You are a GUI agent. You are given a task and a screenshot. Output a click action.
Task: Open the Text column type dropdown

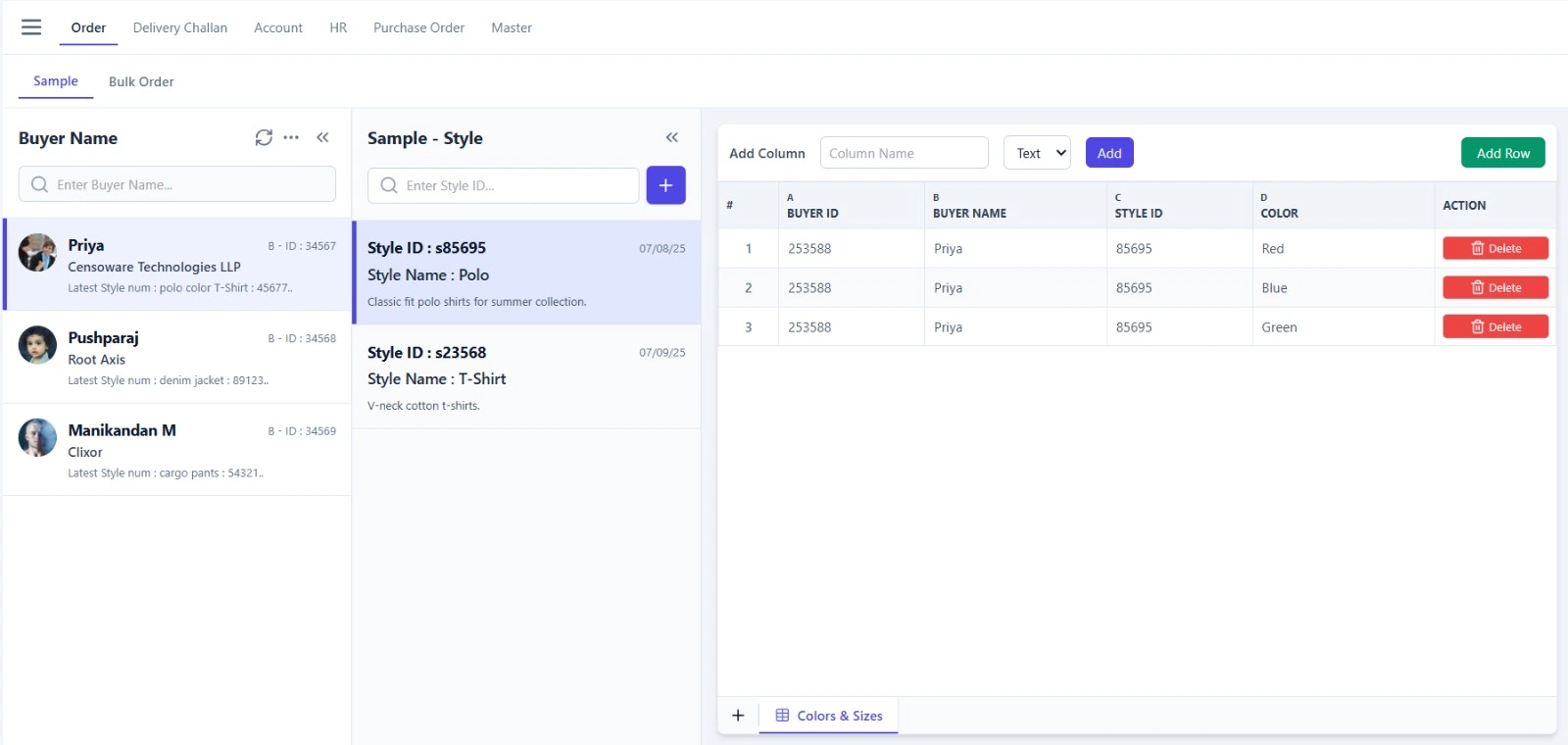pos(1037,153)
